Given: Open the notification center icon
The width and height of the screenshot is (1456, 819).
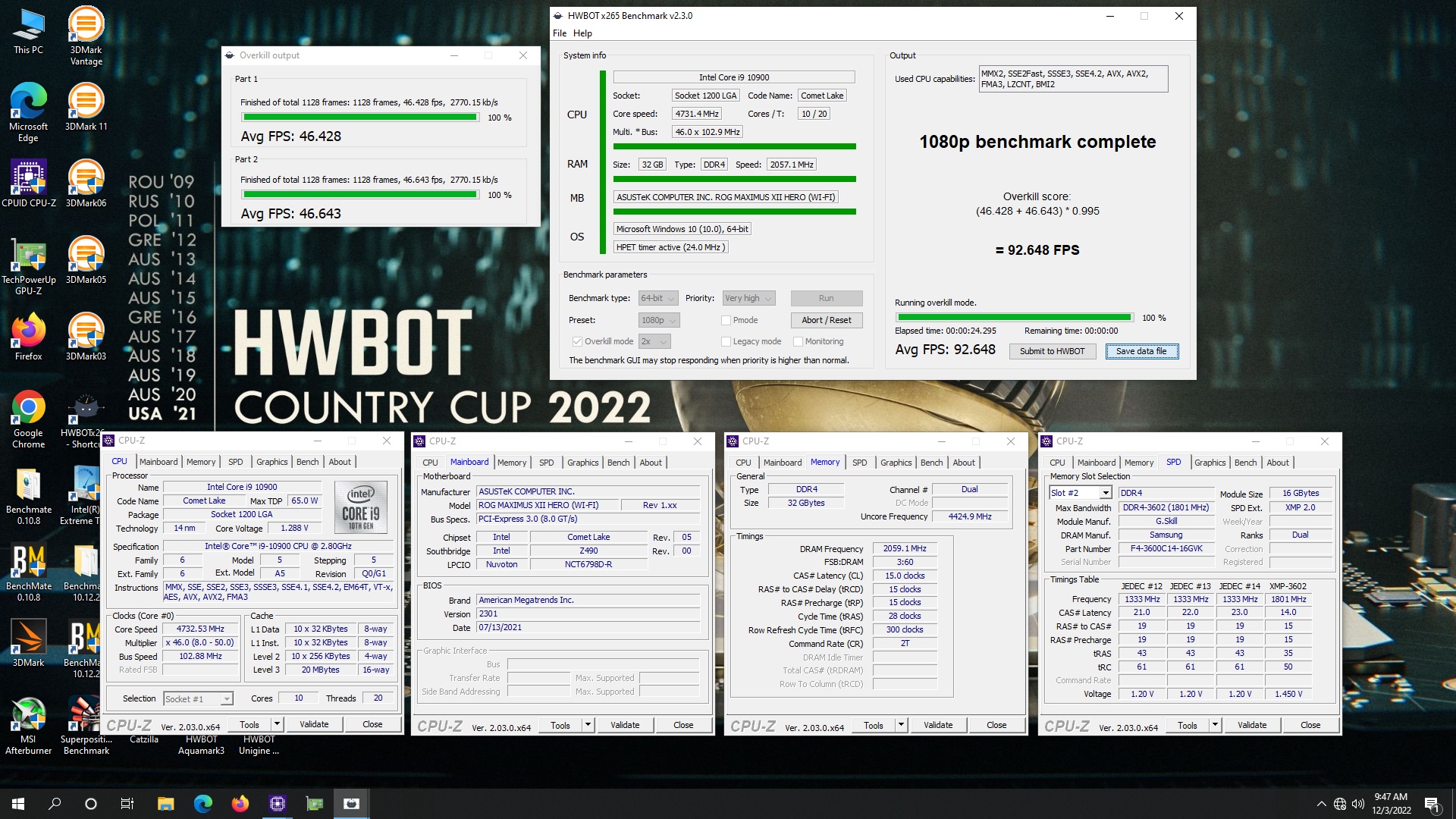Looking at the screenshot, I should coord(1432,804).
